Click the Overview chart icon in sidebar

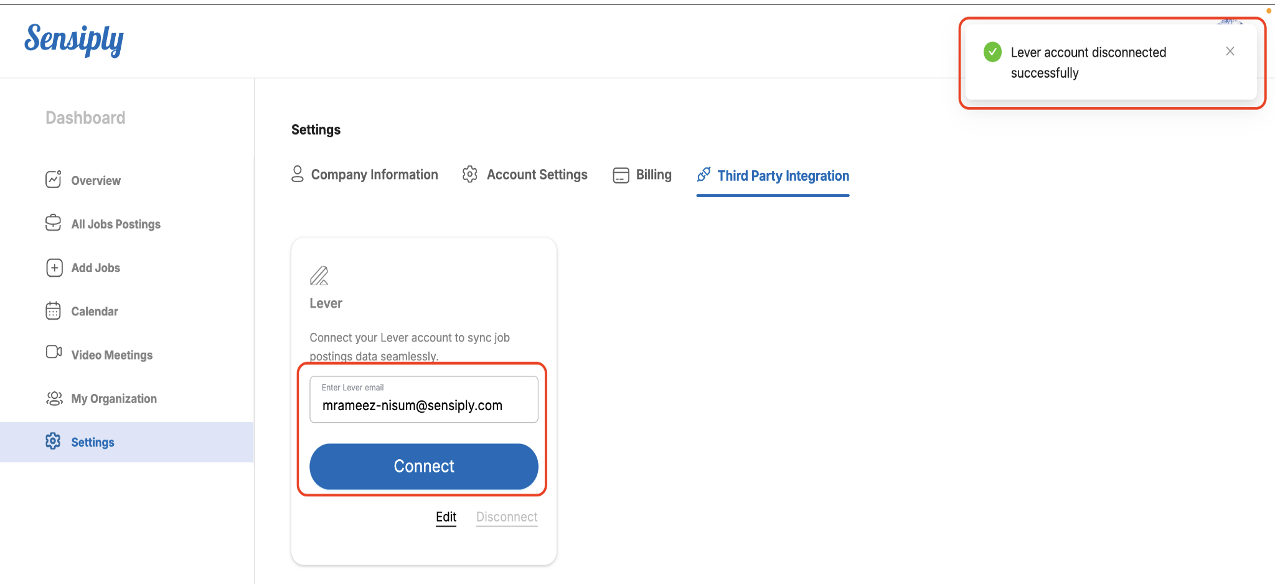coord(54,180)
